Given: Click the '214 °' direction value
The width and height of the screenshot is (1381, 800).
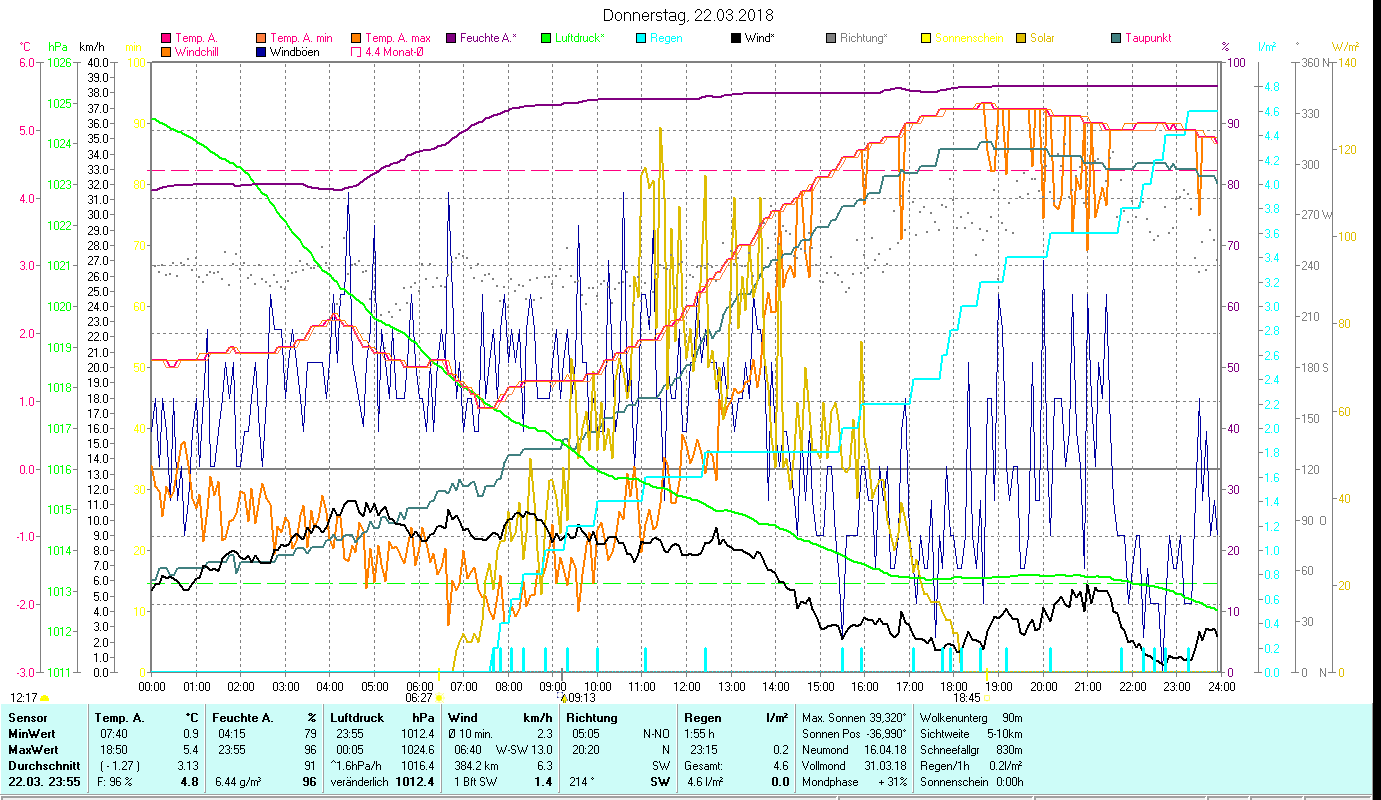Looking at the screenshot, I should [x=580, y=782].
